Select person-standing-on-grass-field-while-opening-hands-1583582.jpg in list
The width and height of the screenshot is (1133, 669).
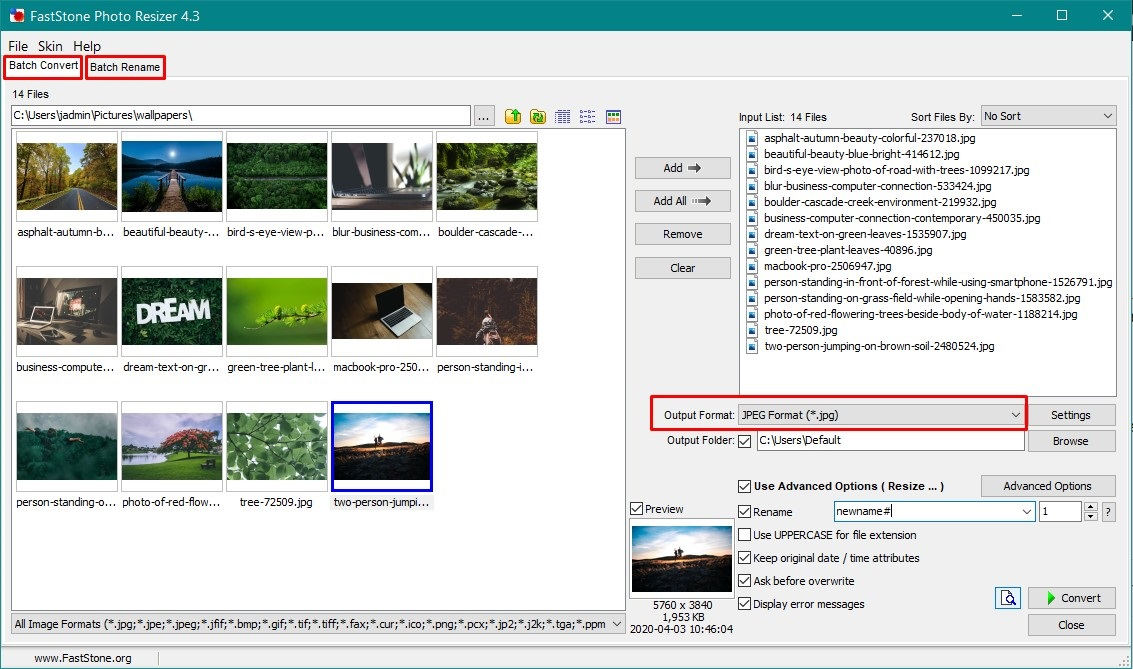[x=922, y=298]
